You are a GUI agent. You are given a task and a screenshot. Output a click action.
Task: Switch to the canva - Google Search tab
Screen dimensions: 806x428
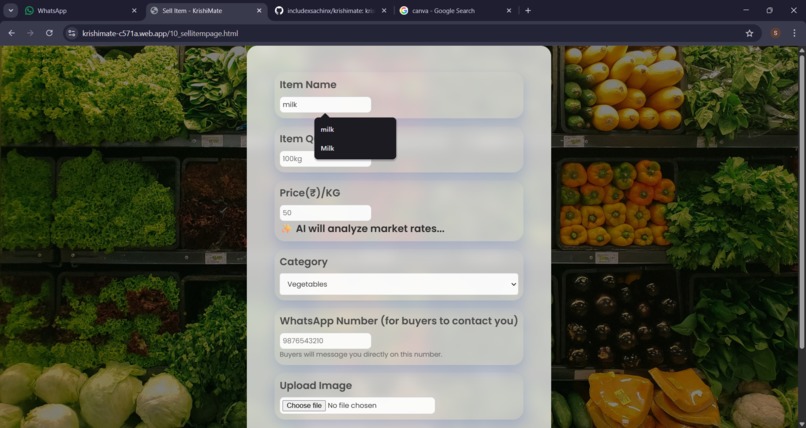455,10
